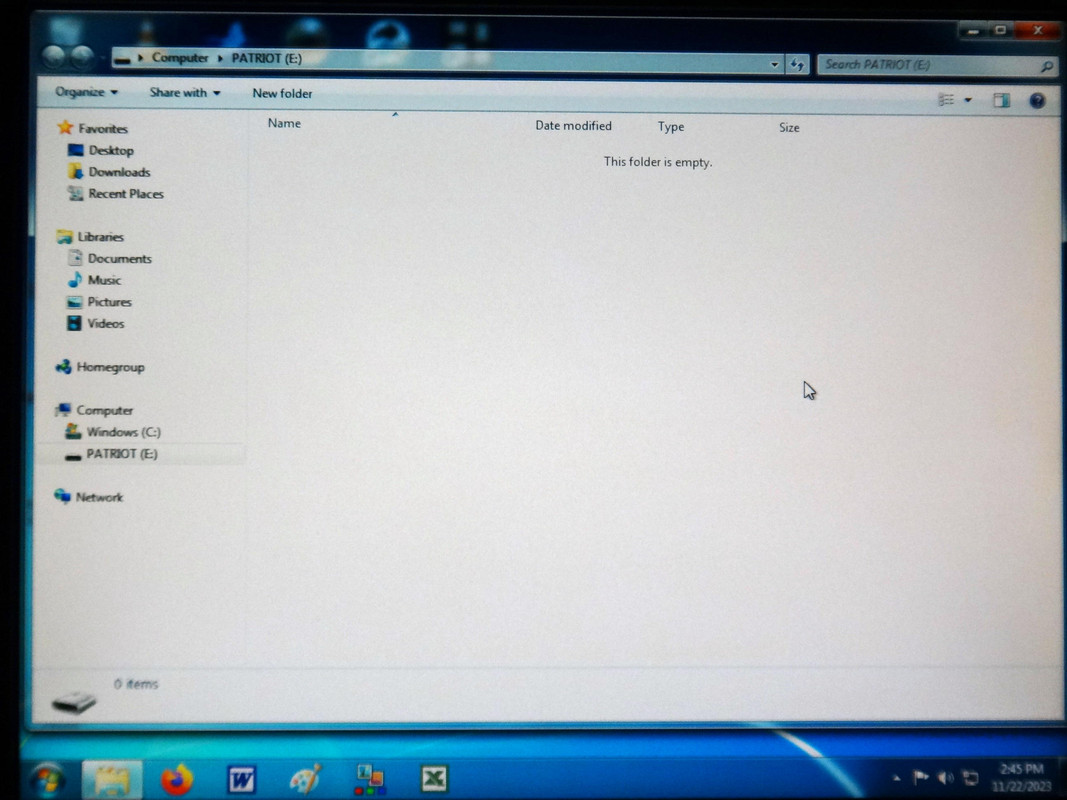Open the Control Panel taskbar icon
Image resolution: width=1067 pixels, height=800 pixels.
370,780
